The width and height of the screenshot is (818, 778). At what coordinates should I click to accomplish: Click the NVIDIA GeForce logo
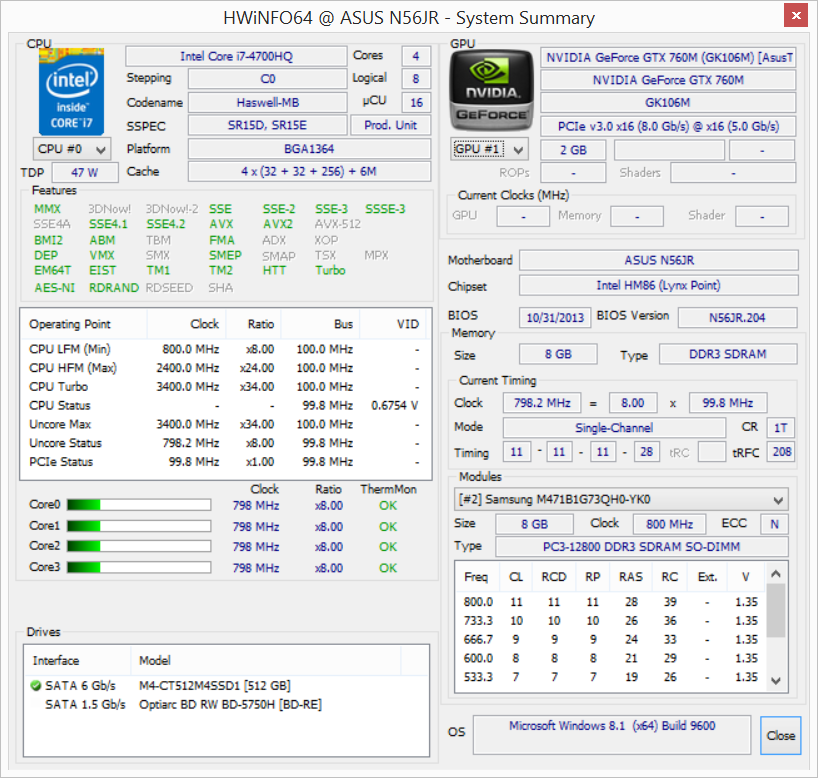tap(491, 90)
